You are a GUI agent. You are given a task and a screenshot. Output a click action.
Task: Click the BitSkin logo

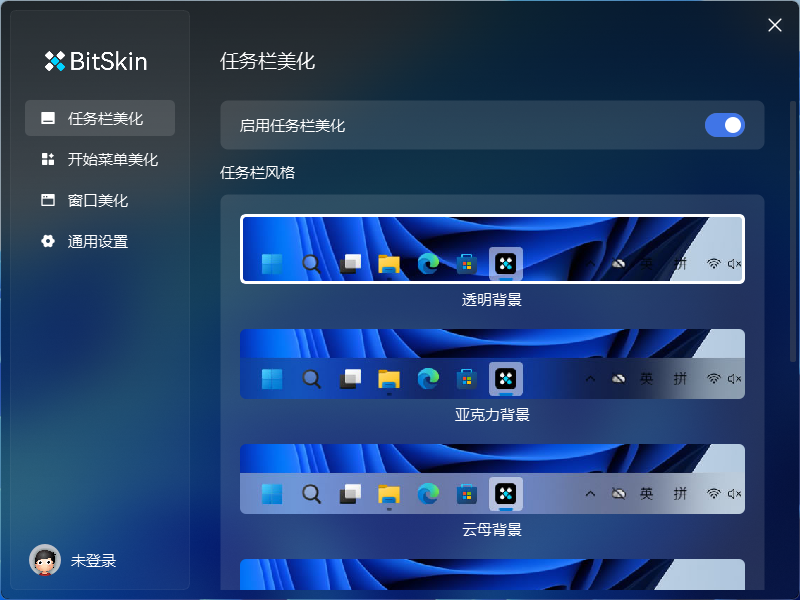[96, 61]
